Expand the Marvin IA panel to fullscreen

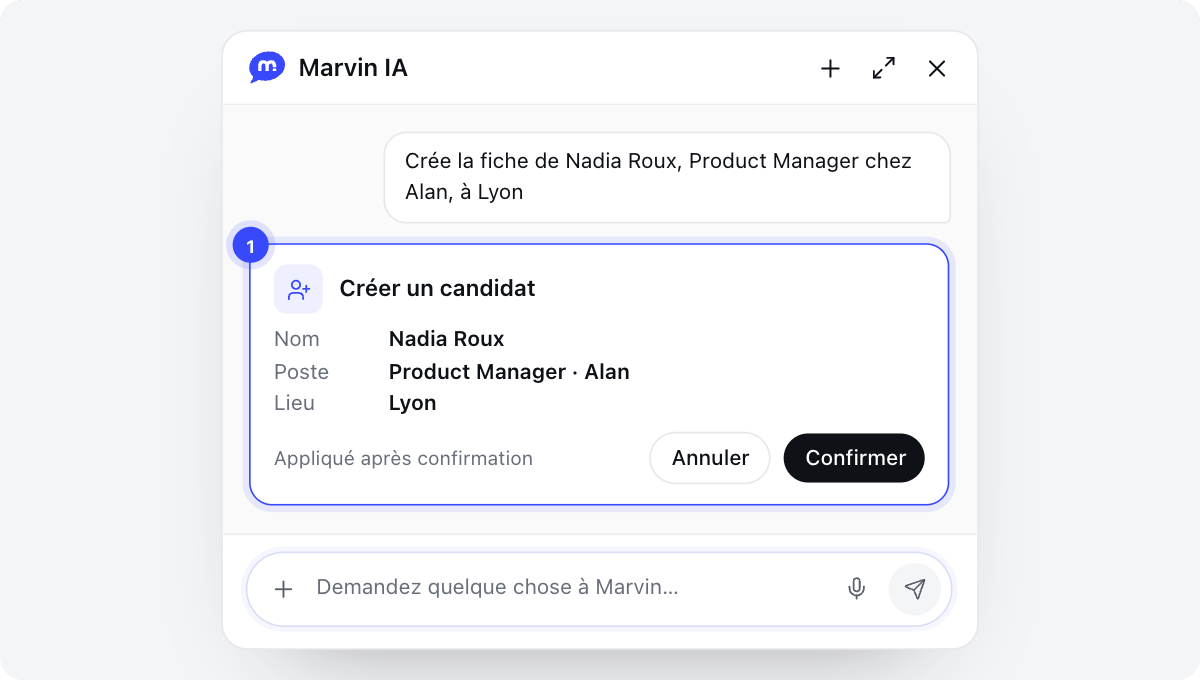tap(883, 68)
